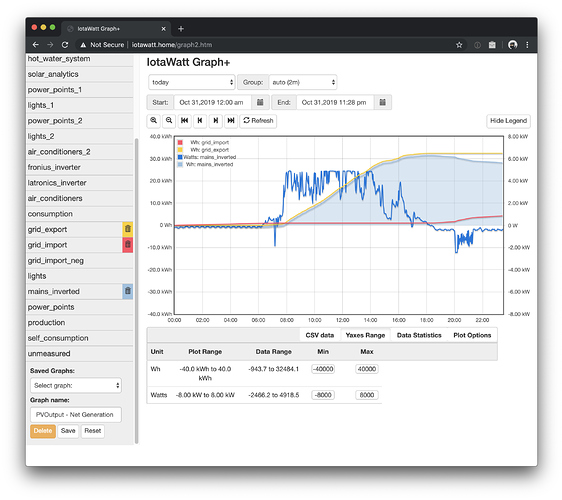Bookmark this page with the star icon

tap(459, 45)
